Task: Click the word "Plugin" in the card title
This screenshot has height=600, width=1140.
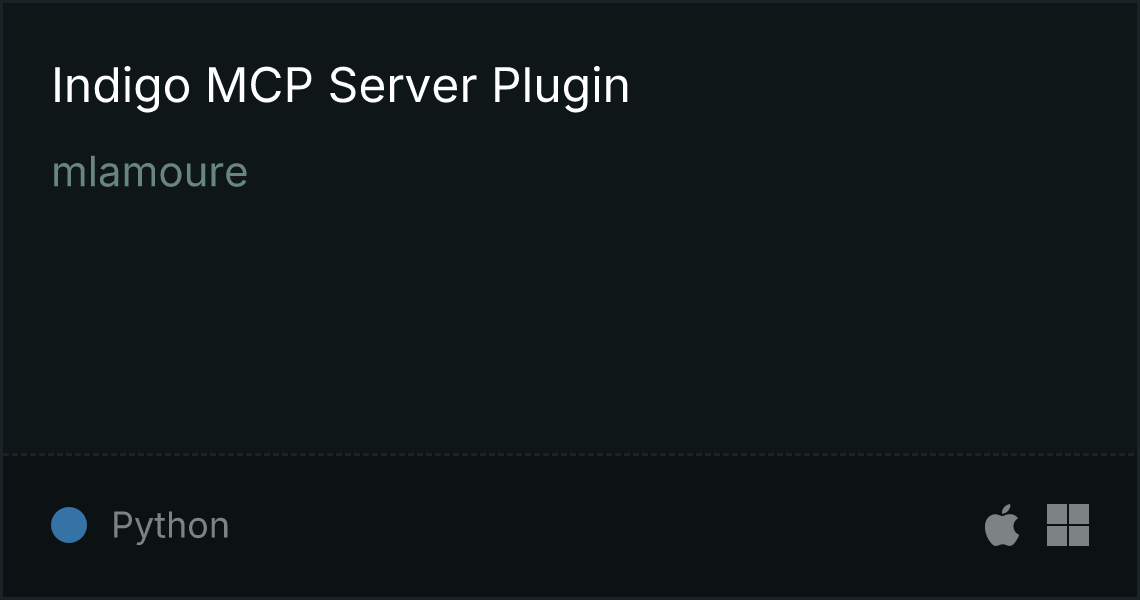Action: (x=561, y=87)
